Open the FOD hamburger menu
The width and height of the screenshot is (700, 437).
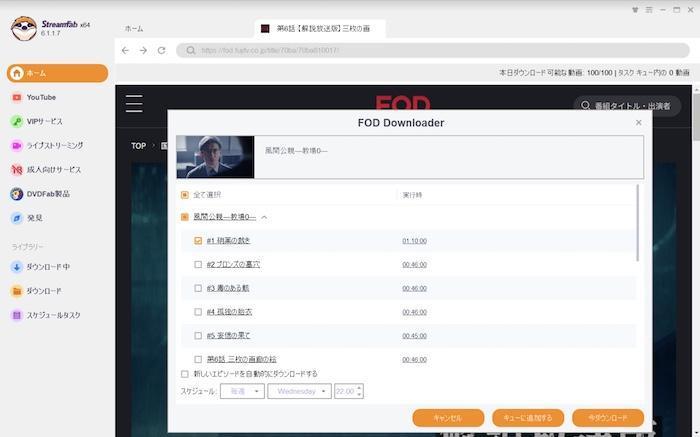tap(134, 103)
